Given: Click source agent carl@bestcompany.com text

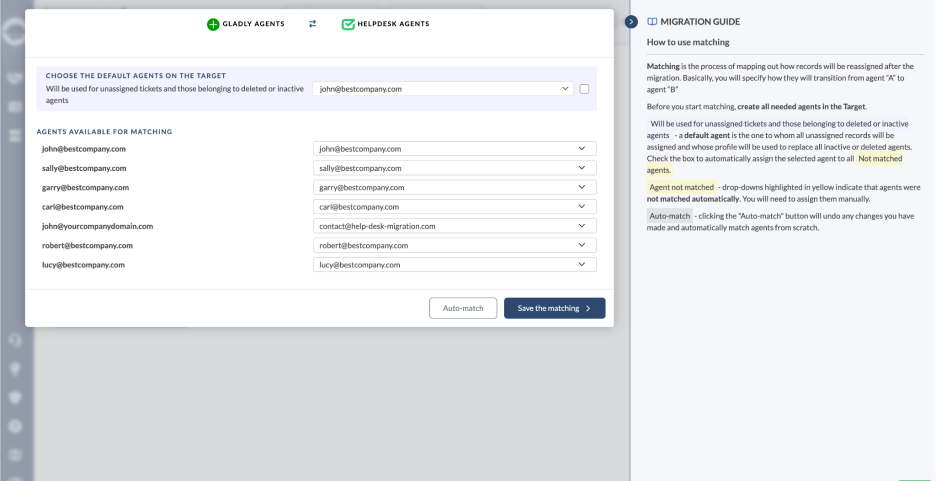Looking at the screenshot, I should click(83, 207).
